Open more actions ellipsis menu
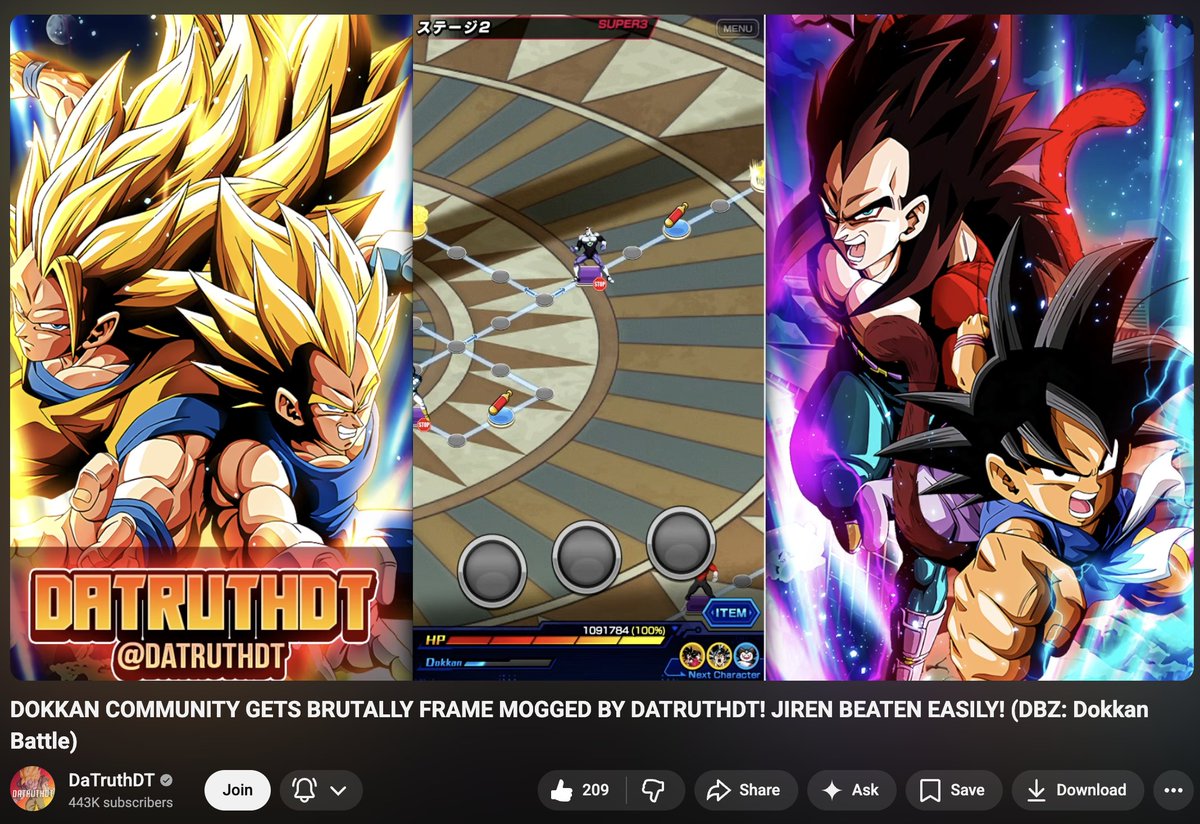The image size is (1200, 824). pyautogui.click(x=1174, y=790)
